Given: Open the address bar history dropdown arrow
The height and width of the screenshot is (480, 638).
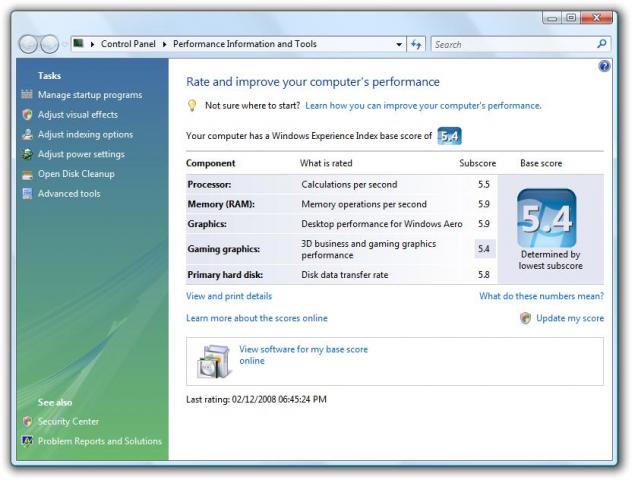Looking at the screenshot, I should pos(399,44).
